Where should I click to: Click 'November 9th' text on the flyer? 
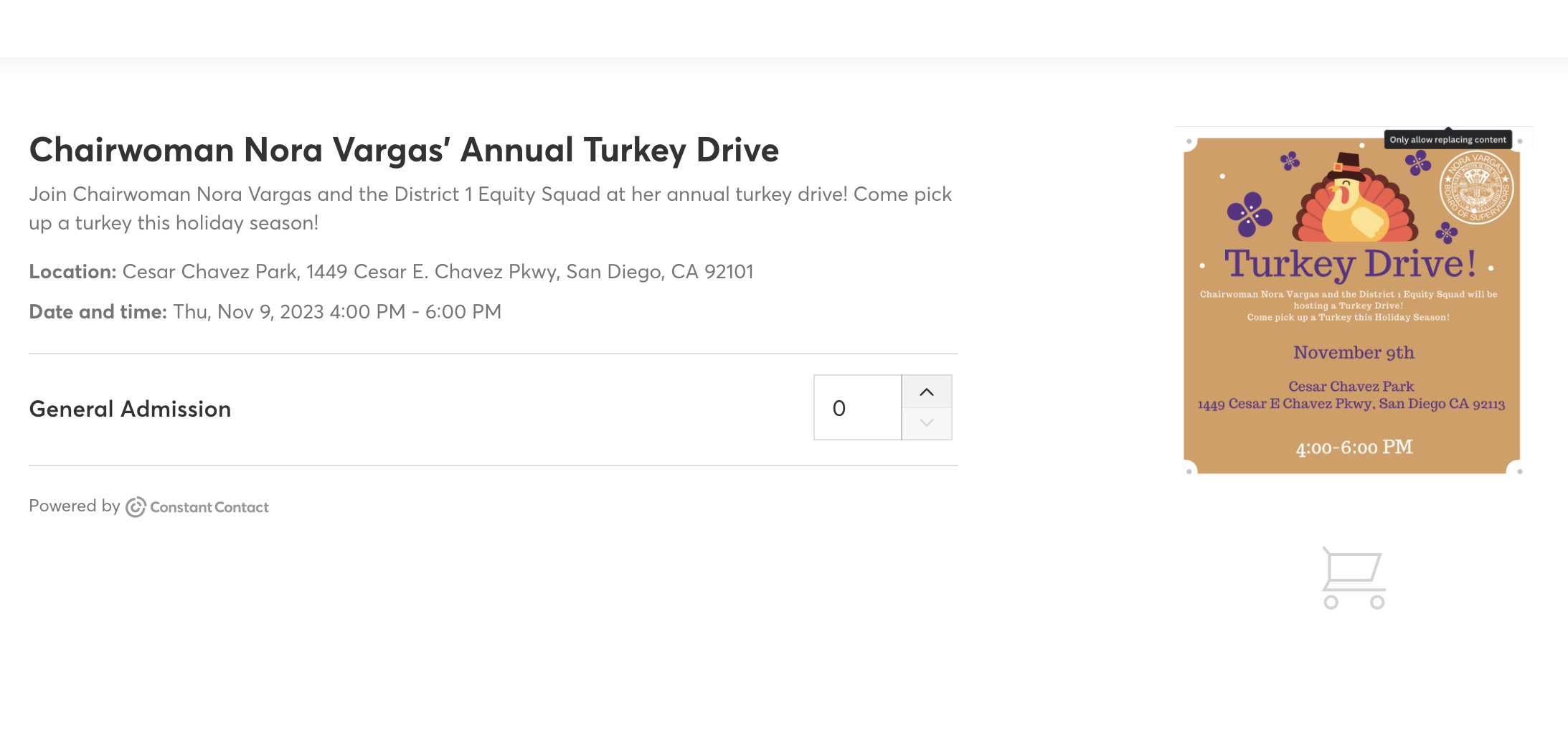(1354, 352)
